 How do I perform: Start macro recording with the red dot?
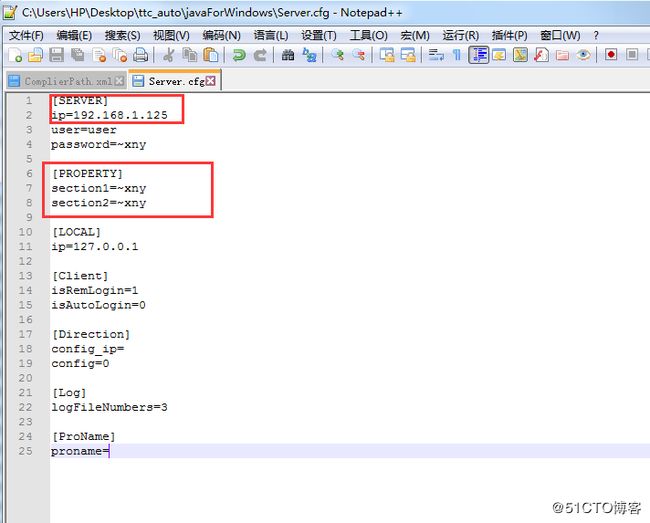pos(611,55)
